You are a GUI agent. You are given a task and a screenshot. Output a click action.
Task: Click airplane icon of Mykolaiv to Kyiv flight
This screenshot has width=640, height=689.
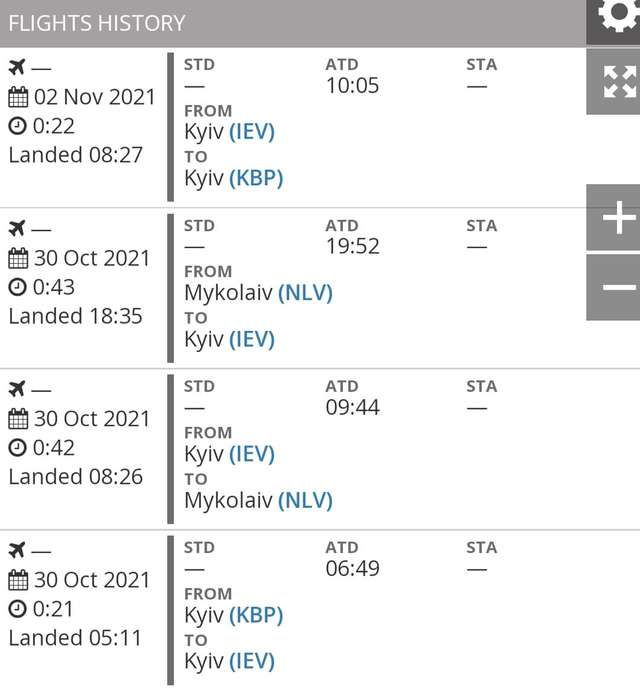click(x=17, y=228)
